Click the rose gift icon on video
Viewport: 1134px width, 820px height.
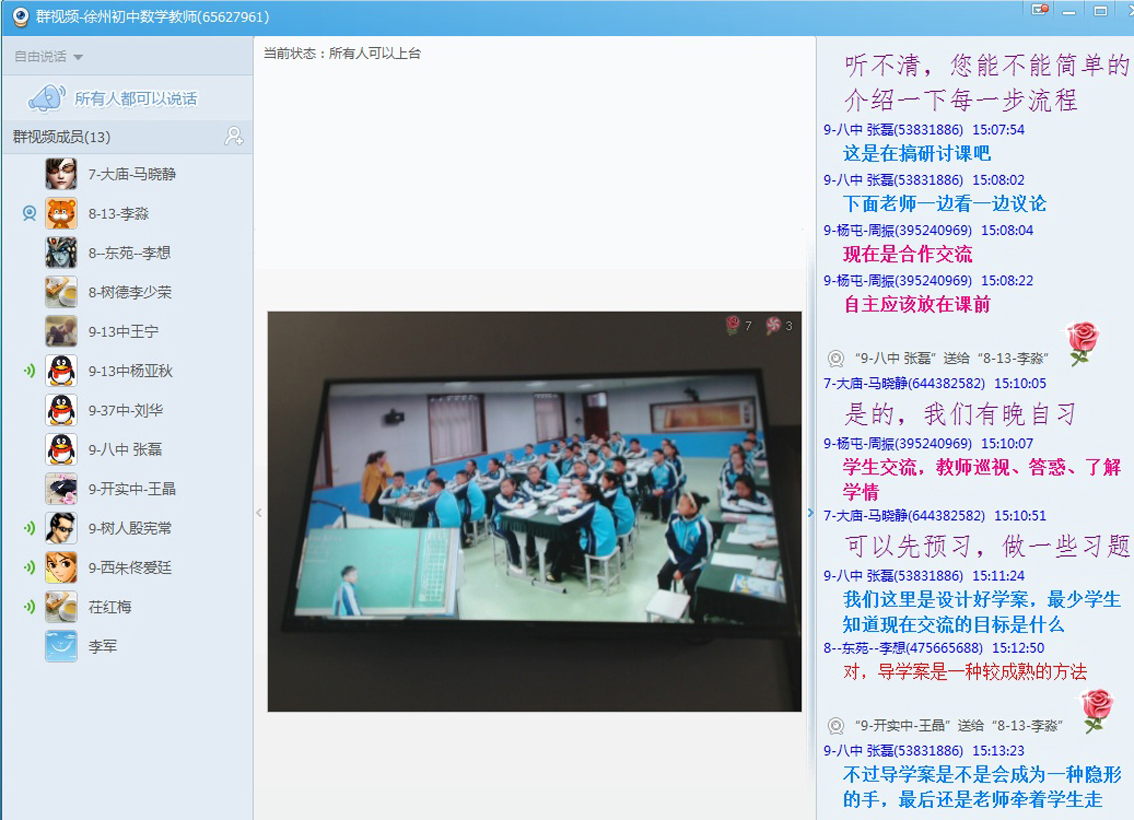(x=732, y=325)
